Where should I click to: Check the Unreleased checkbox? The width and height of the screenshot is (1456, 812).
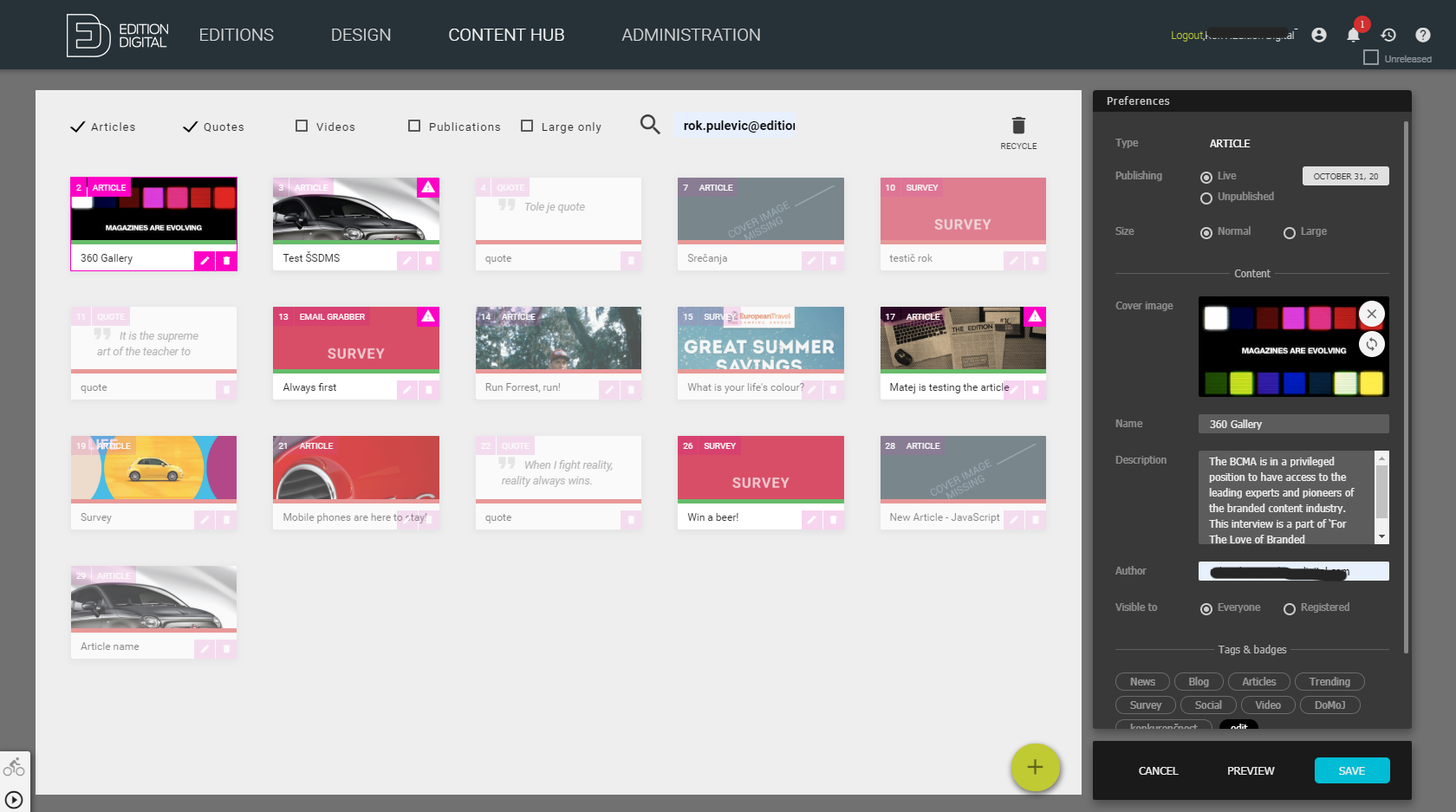1371,57
